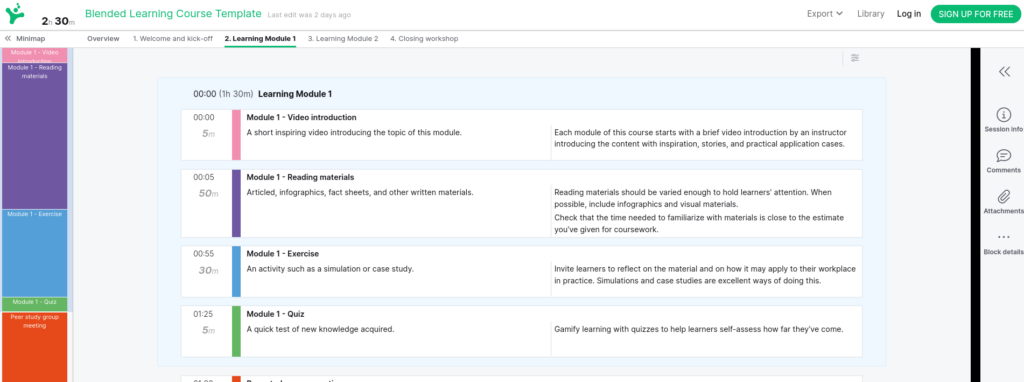Switch to the Overview tab
This screenshot has width=1024, height=382.
103,39
